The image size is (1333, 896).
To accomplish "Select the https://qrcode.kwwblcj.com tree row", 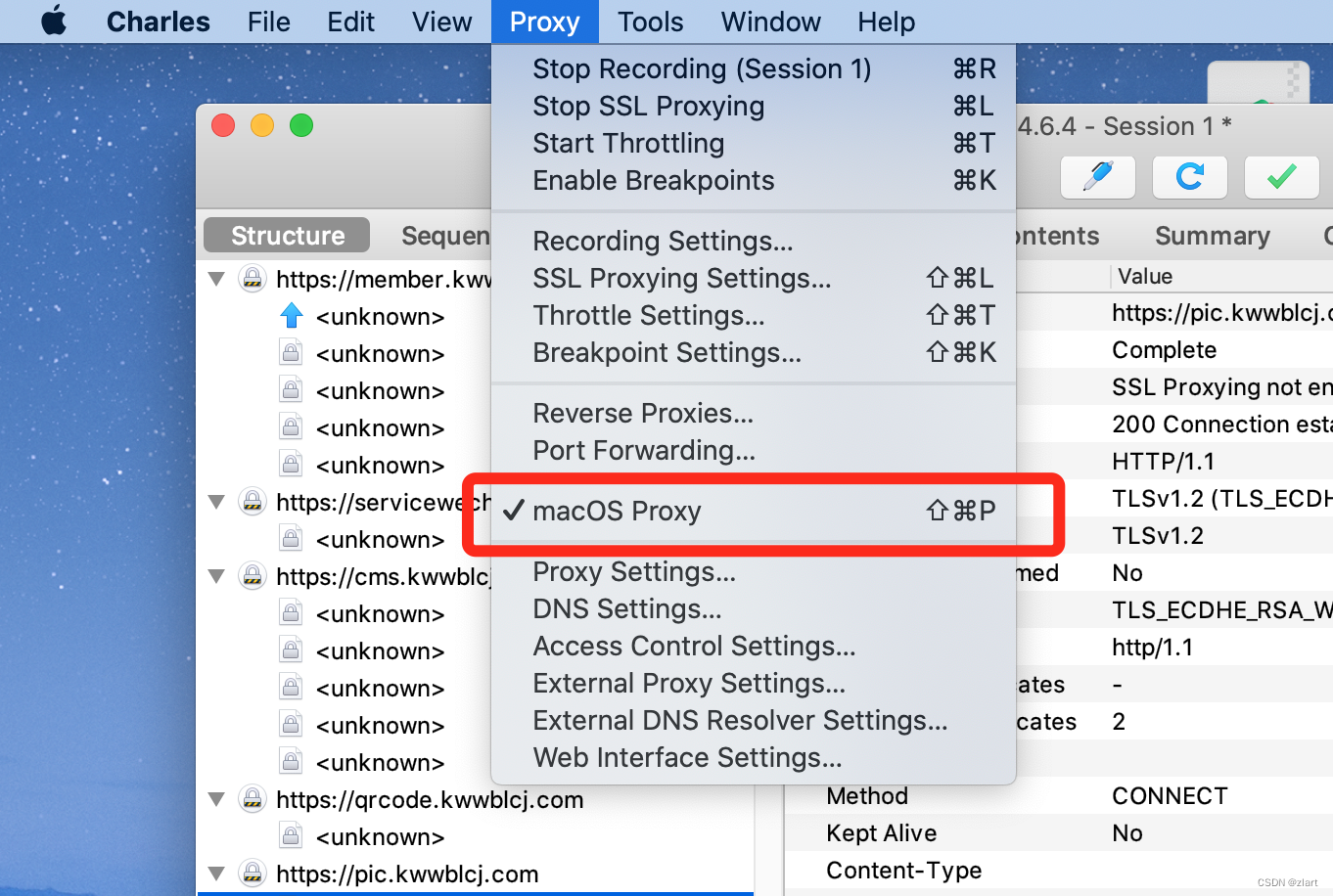I will [475, 799].
